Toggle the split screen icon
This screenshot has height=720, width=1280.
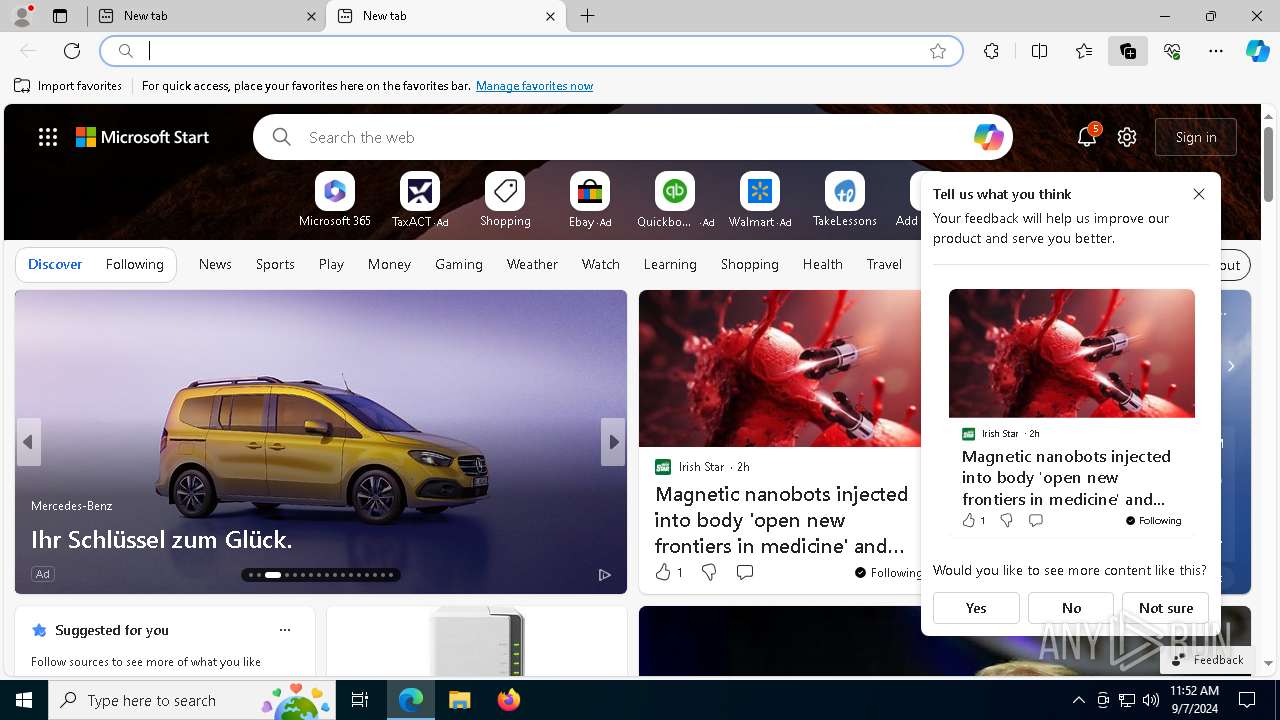pyautogui.click(x=1039, y=51)
